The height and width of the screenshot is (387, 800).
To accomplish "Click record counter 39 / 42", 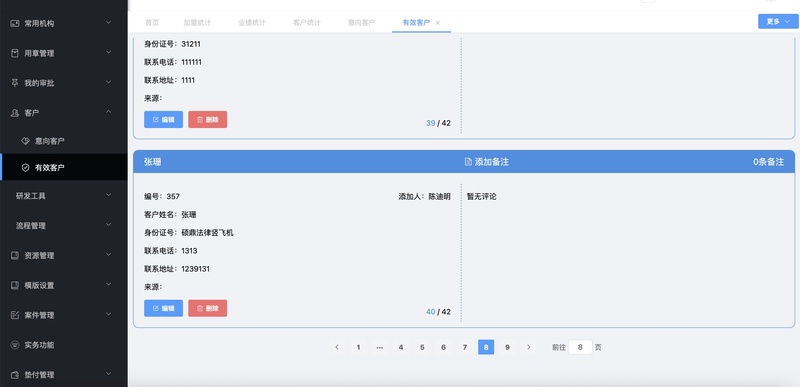I will click(x=438, y=123).
